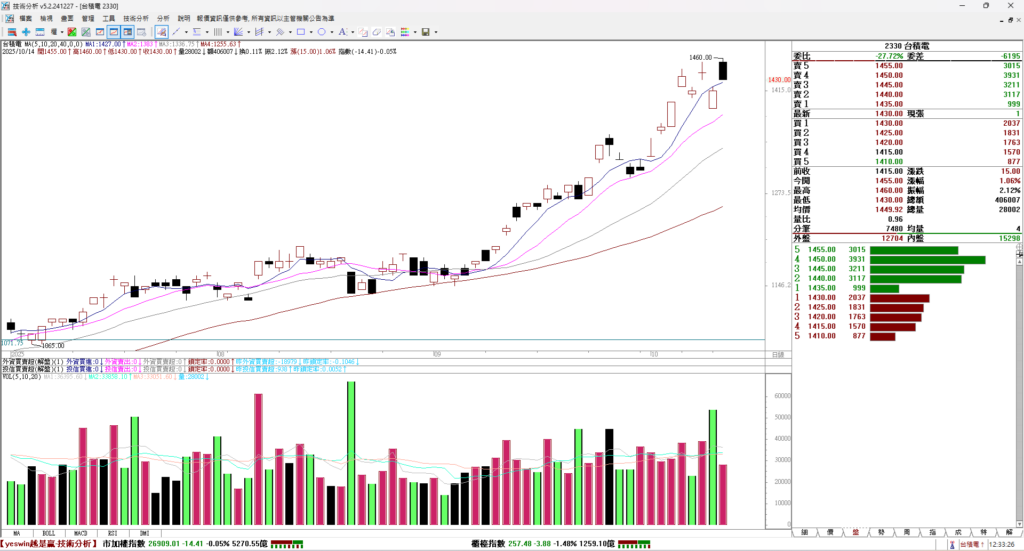Switch to the MACD indicator tab
The width and height of the screenshot is (1024, 551).
click(80, 535)
